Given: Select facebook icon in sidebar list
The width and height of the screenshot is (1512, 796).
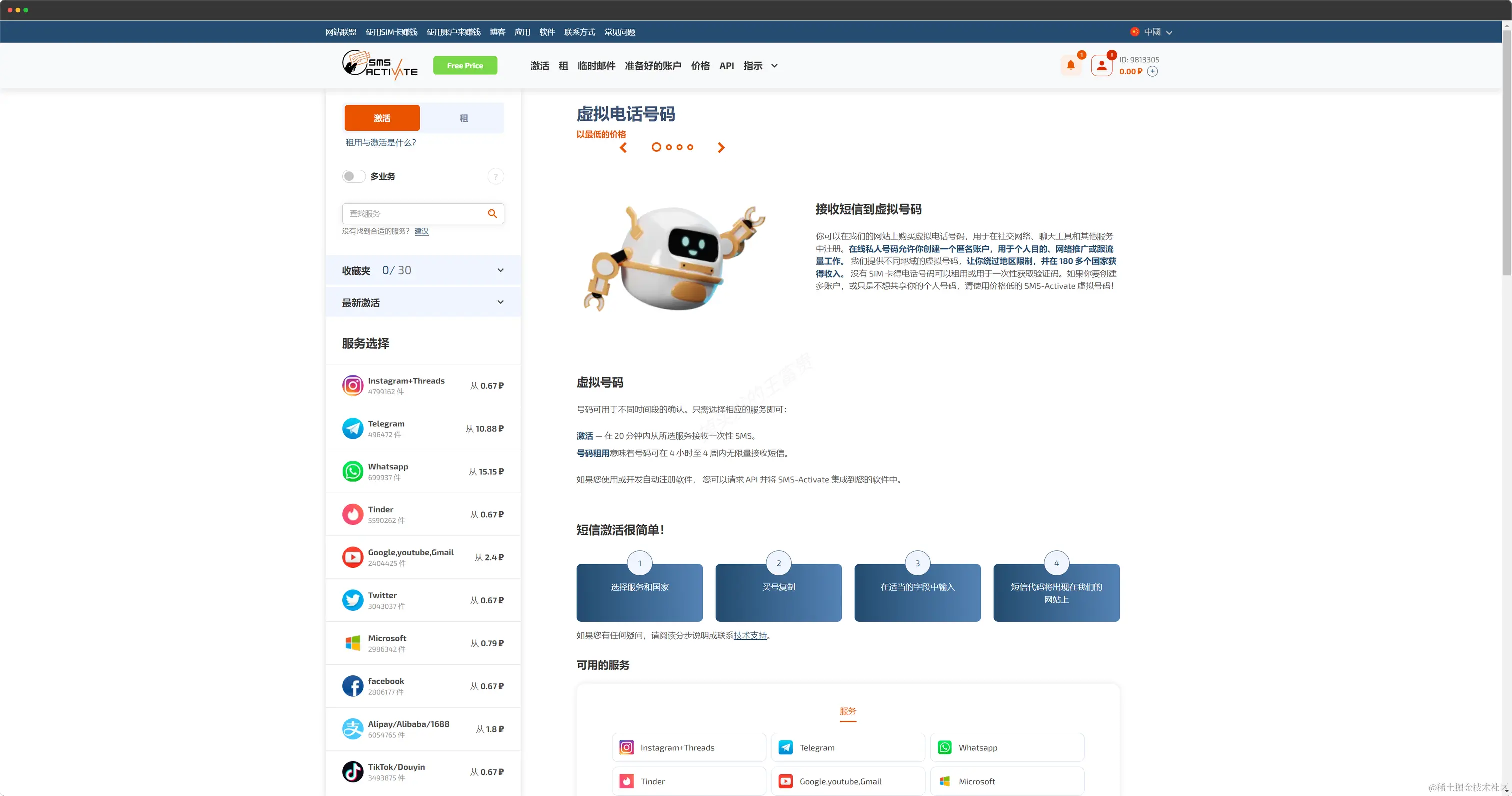Looking at the screenshot, I should coord(353,685).
